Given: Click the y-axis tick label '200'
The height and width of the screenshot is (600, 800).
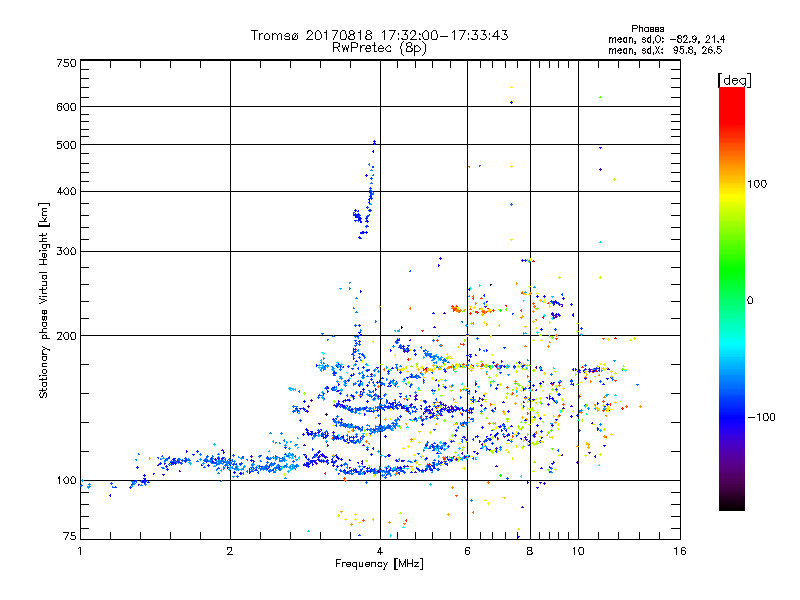Looking at the screenshot, I should tap(66, 336).
